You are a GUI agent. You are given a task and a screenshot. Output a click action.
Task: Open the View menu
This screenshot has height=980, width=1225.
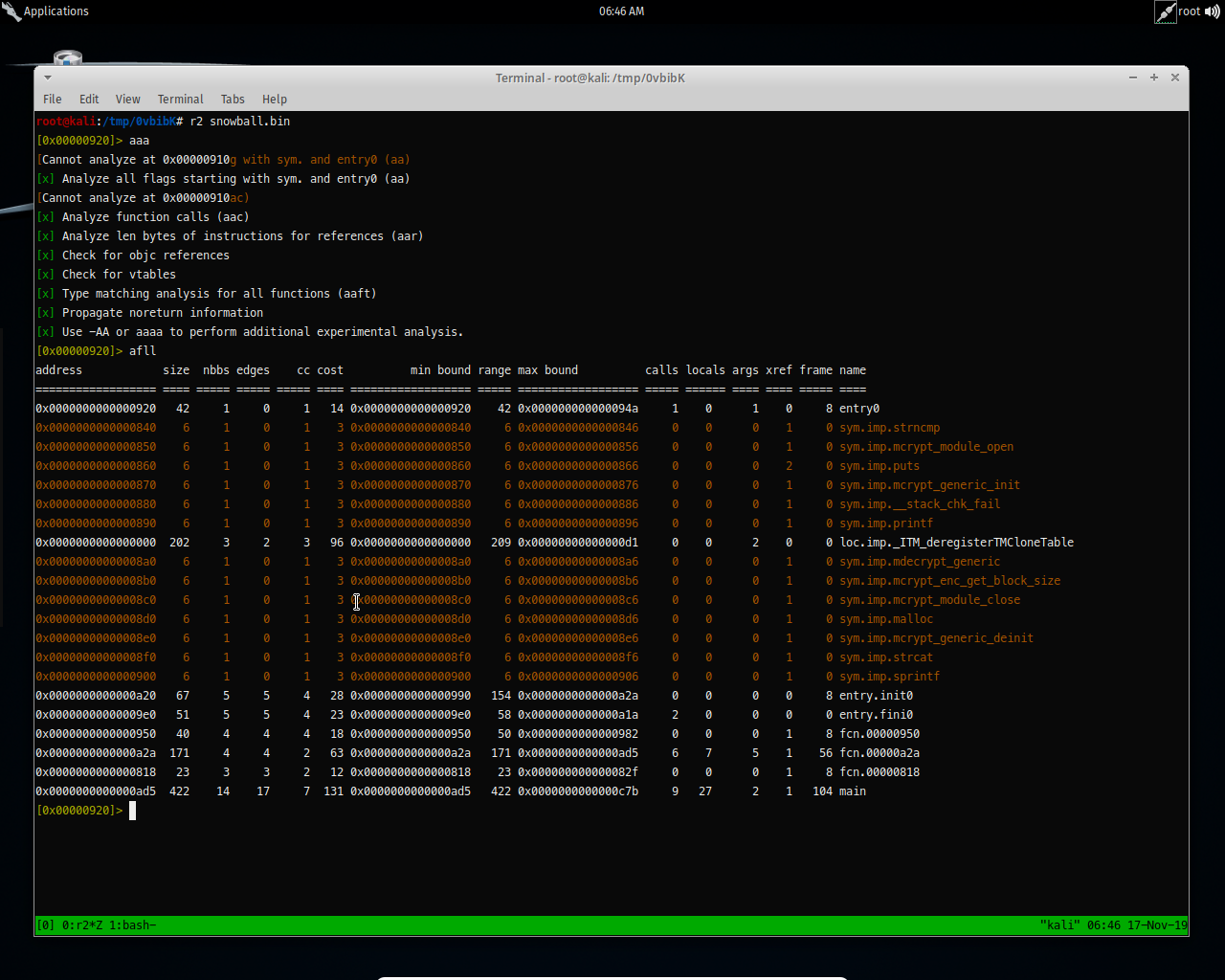[x=128, y=100]
